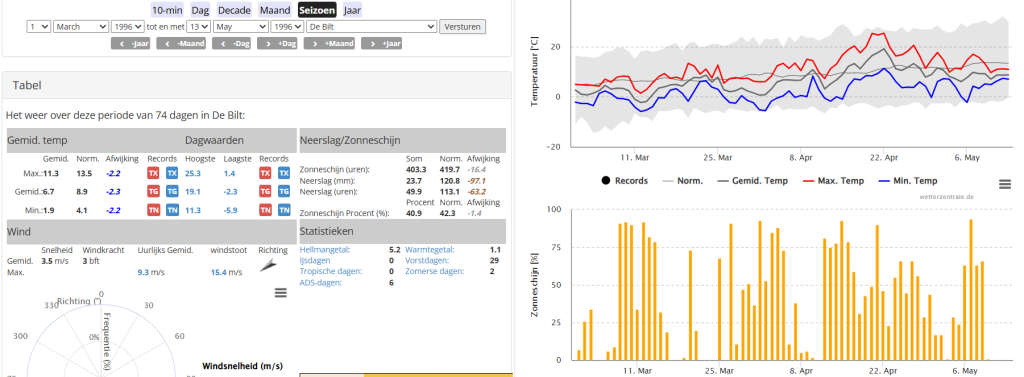The height and width of the screenshot is (377, 1024).
Task: Click blue TG record icon beside Gemid. deviation
Action: [x=172, y=191]
